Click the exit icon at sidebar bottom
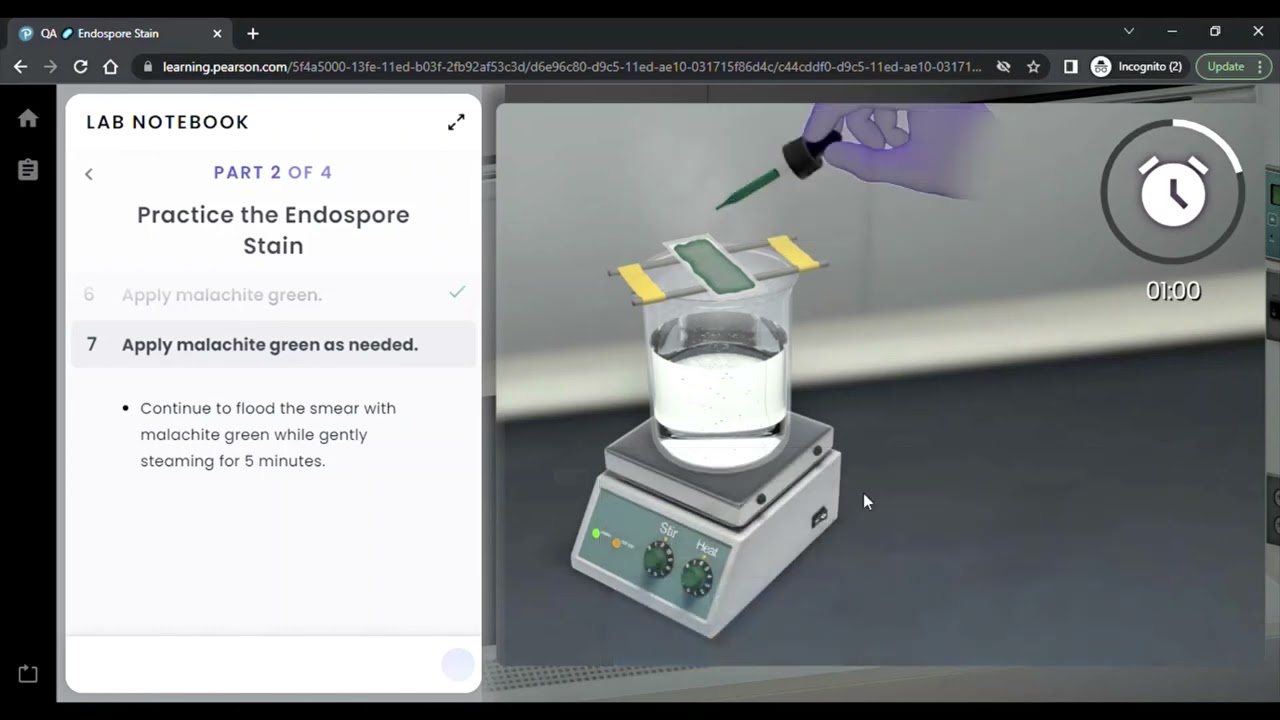 click(28, 674)
